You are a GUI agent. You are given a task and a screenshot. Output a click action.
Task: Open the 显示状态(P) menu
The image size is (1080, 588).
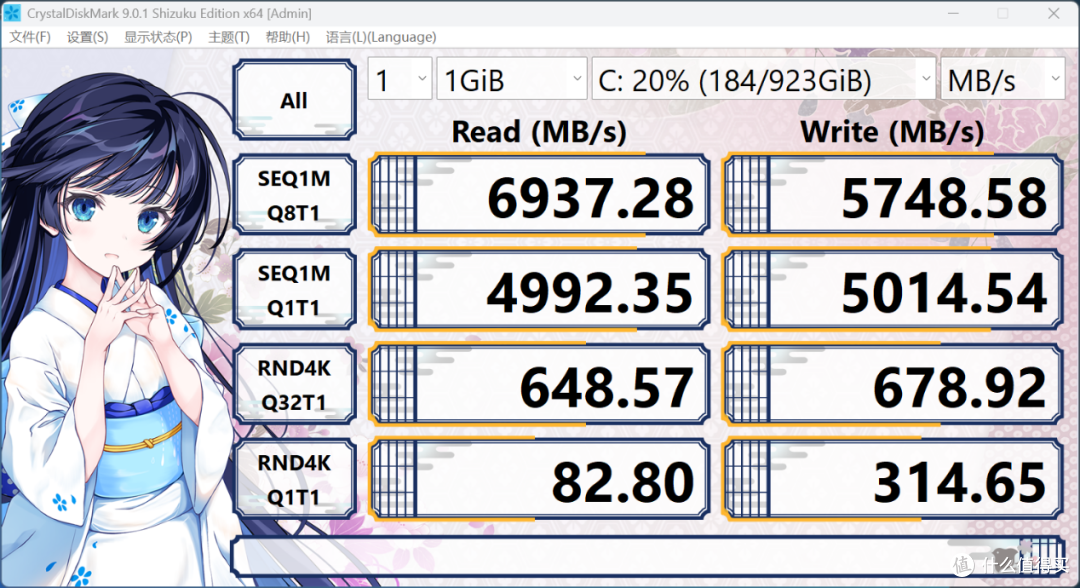point(158,37)
